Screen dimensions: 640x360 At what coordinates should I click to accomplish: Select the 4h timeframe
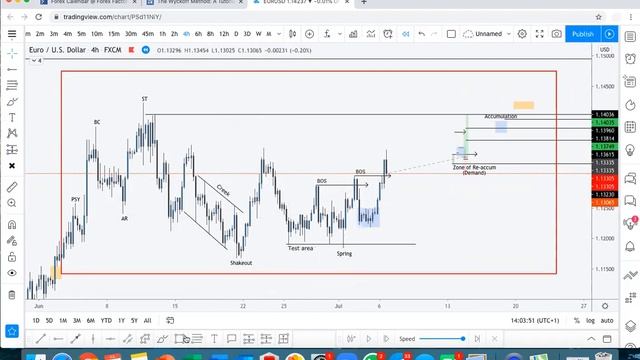[x=186, y=34]
